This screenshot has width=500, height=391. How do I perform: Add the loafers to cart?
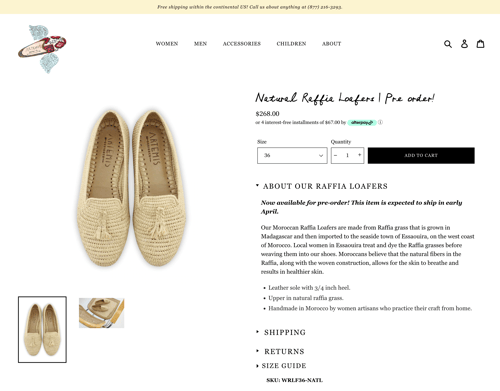tap(421, 155)
